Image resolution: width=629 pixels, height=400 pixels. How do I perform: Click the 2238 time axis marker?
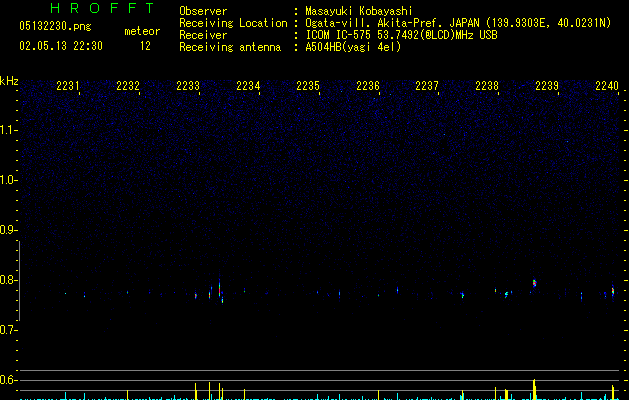(x=487, y=86)
